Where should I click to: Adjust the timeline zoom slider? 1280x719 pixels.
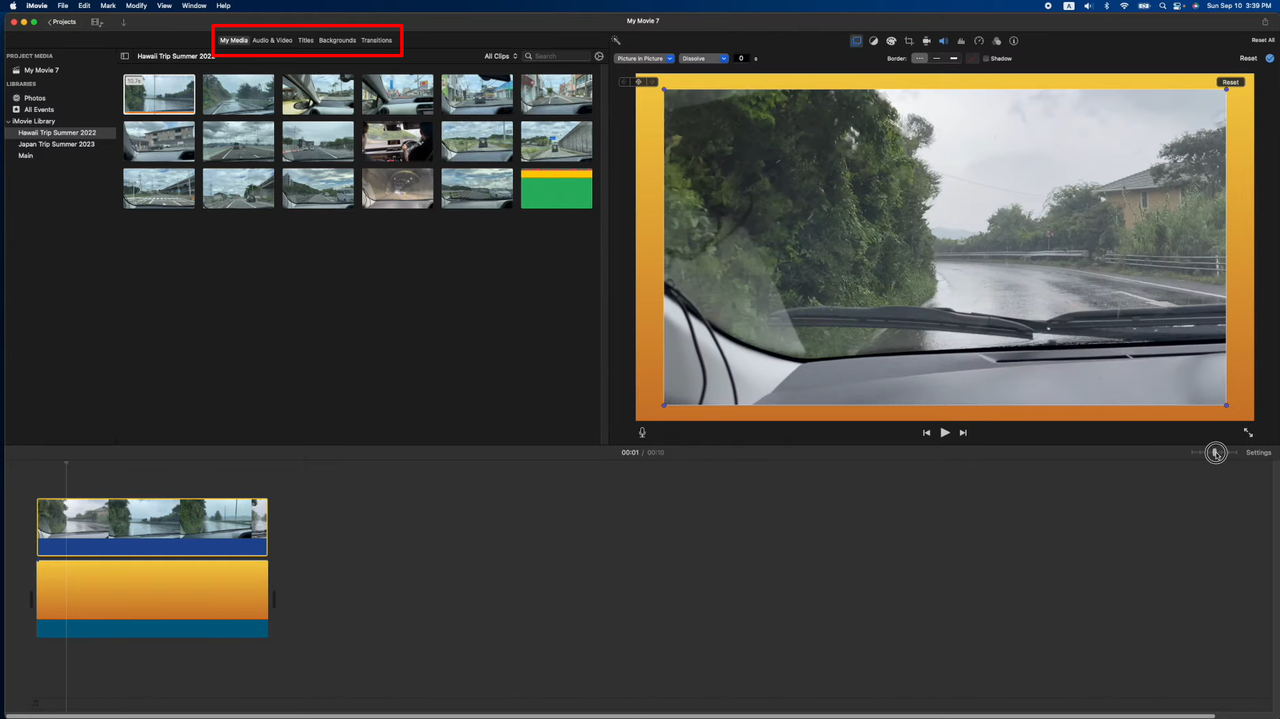(1214, 453)
